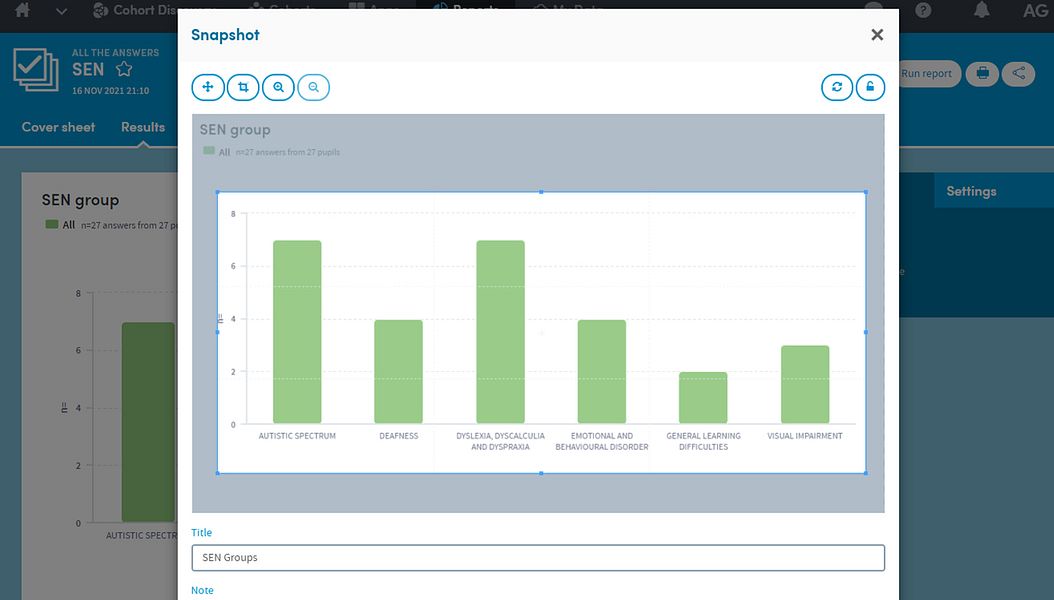
Task: Open notifications bell icon
Action: pos(982,10)
